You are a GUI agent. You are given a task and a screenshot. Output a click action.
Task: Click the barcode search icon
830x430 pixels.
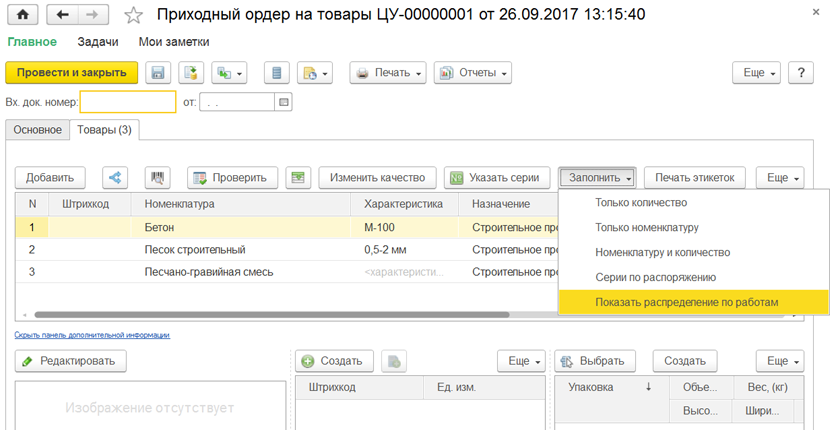[x=158, y=177]
